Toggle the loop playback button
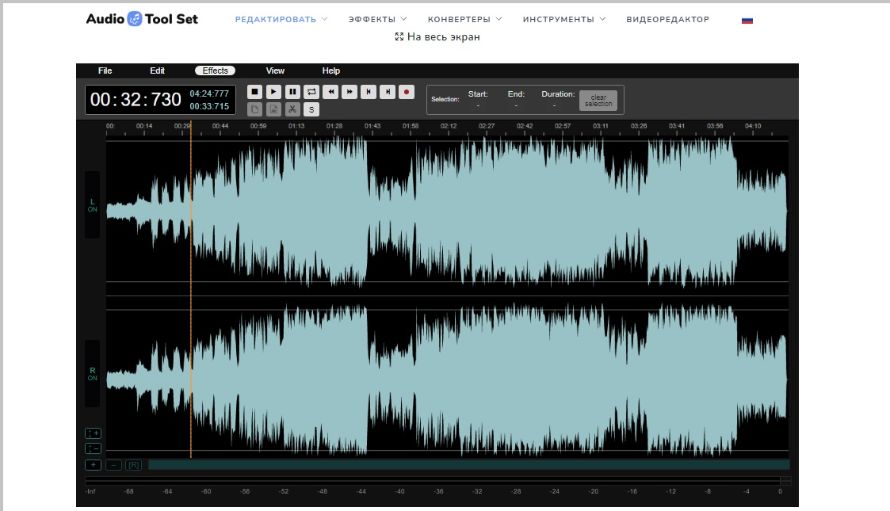890x511 pixels. click(312, 91)
